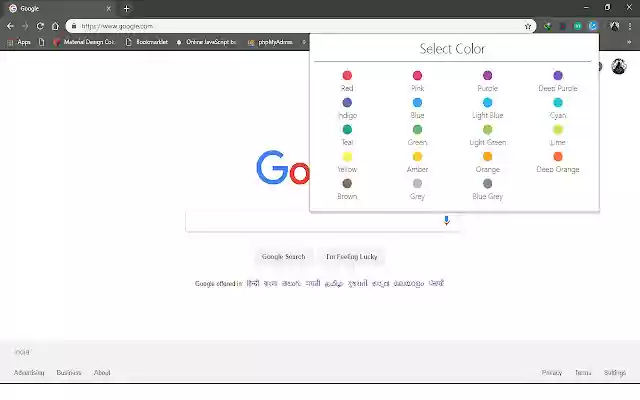Select the Deep Purple swatch
Screen dimensions: 640x400
coord(558,76)
